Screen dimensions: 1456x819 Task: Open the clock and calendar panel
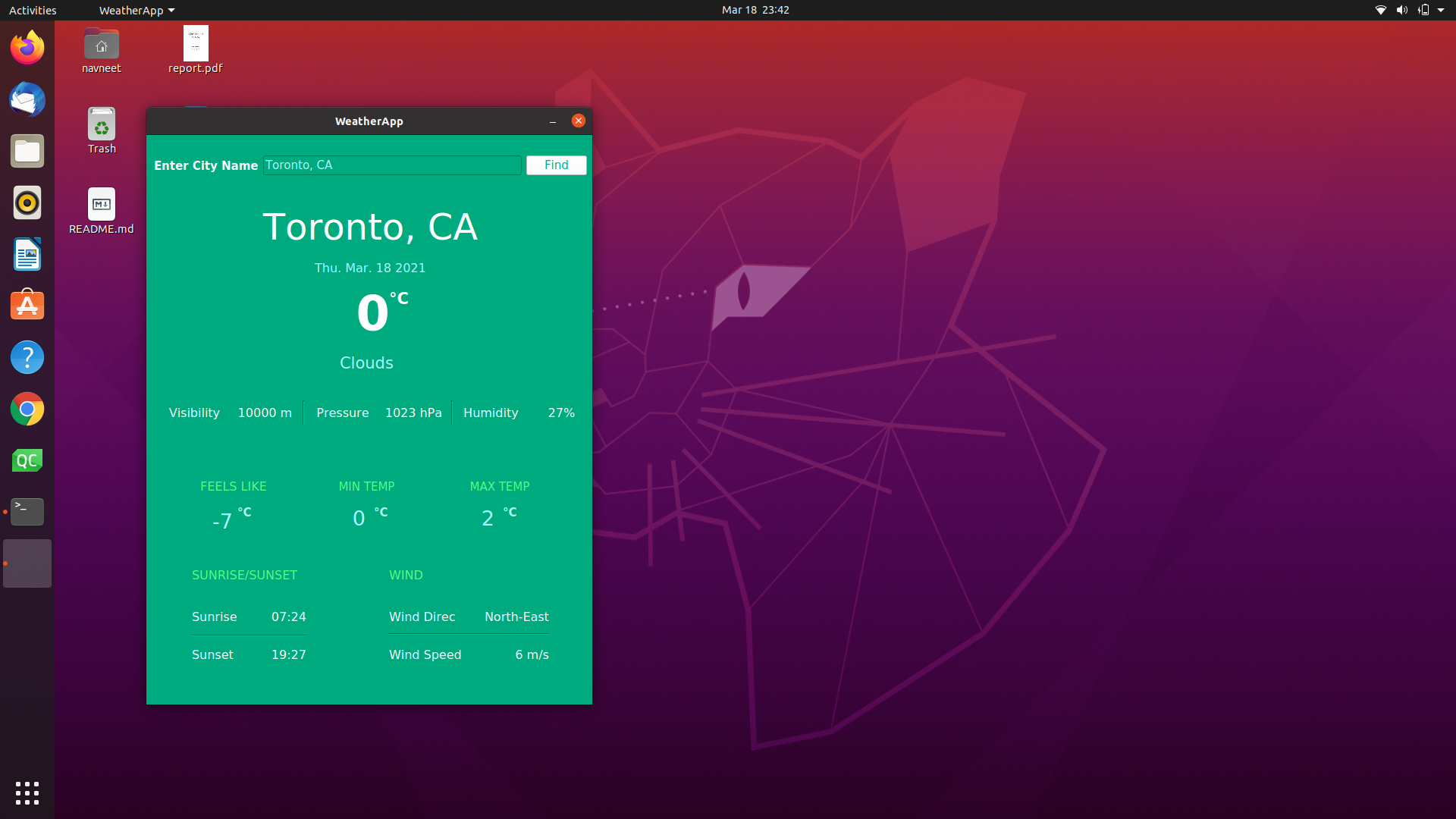pyautogui.click(x=755, y=10)
